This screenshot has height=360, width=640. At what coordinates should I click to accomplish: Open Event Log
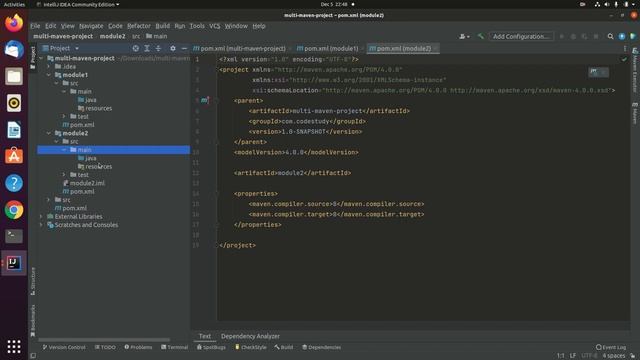(611, 347)
